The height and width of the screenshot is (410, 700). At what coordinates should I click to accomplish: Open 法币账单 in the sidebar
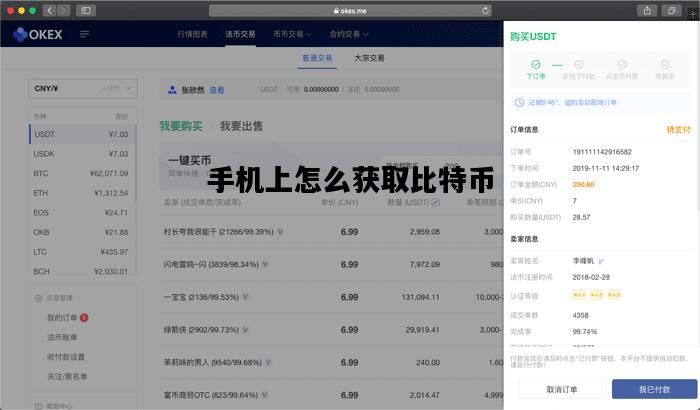click(x=62, y=337)
